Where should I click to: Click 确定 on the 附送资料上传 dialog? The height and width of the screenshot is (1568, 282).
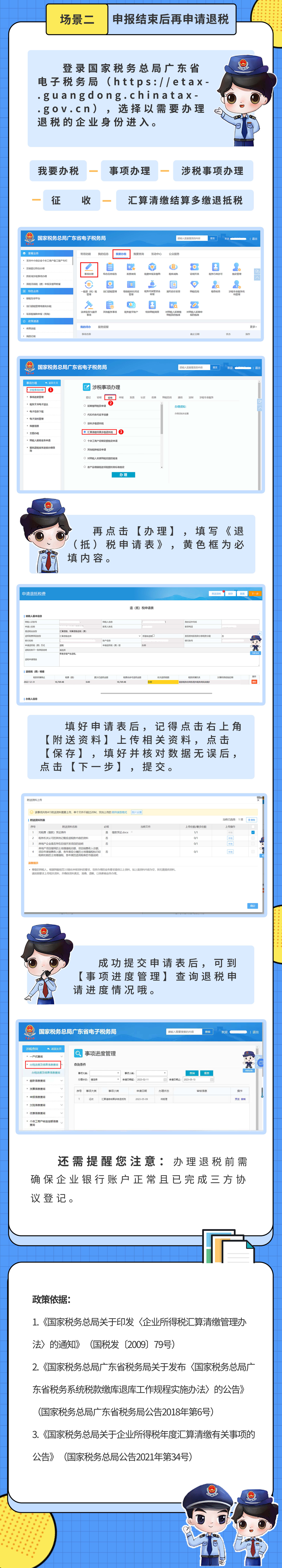click(252, 906)
